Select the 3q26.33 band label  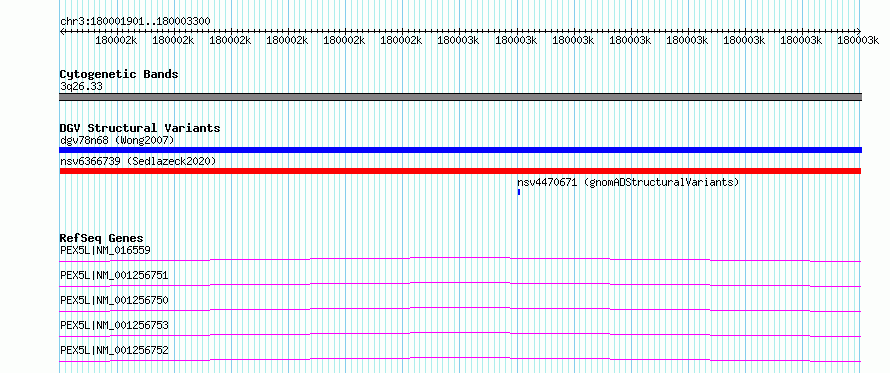point(81,86)
